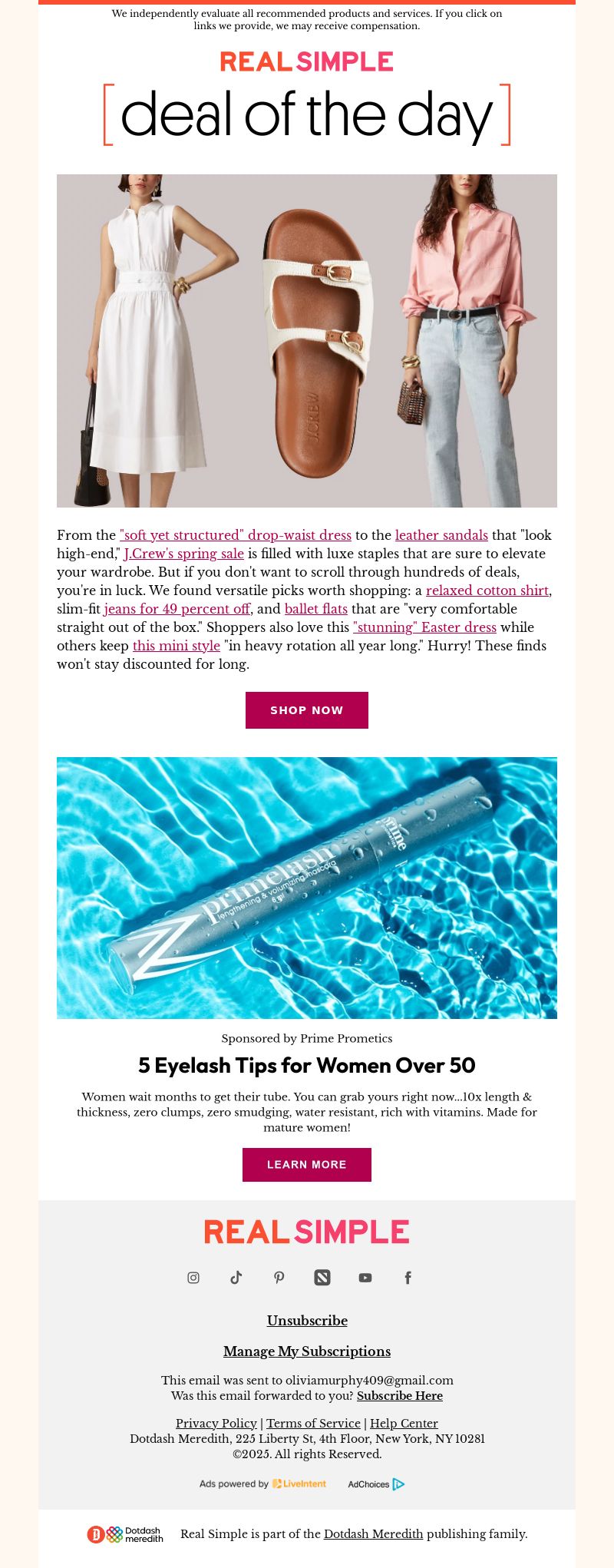Open the Privacy Policy link
This screenshot has height=1568, width=614.
tap(216, 1424)
